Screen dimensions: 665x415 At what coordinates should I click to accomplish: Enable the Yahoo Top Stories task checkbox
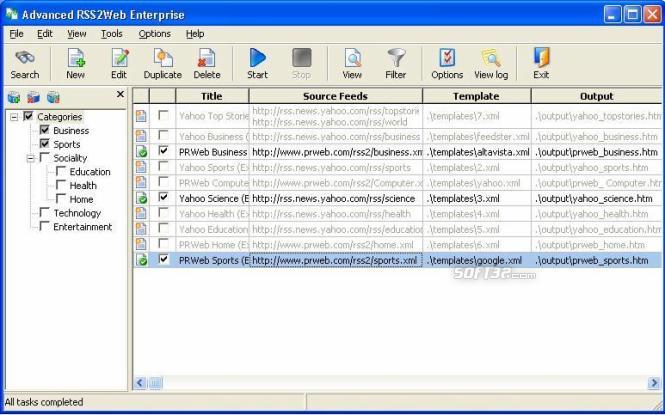pyautogui.click(x=163, y=115)
